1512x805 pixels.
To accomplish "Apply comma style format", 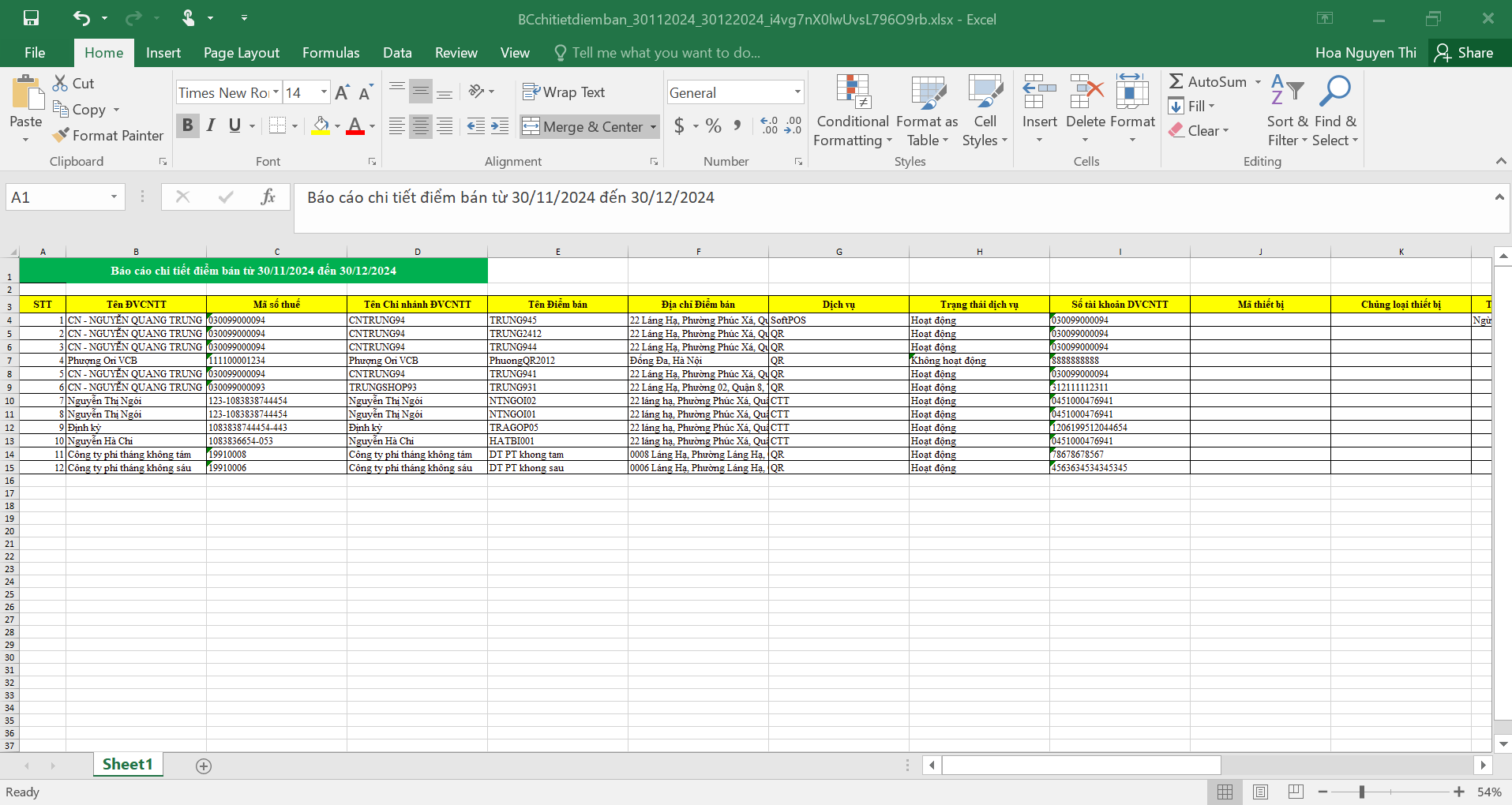I will tap(737, 125).
